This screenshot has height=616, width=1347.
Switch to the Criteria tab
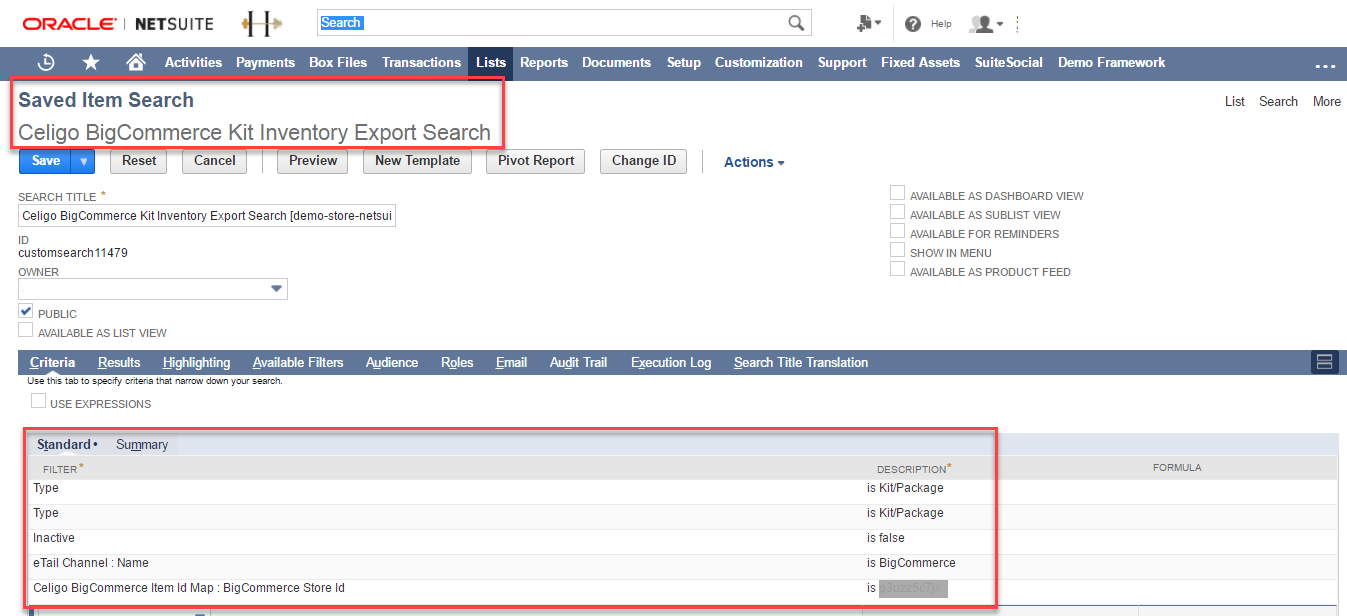click(x=52, y=362)
